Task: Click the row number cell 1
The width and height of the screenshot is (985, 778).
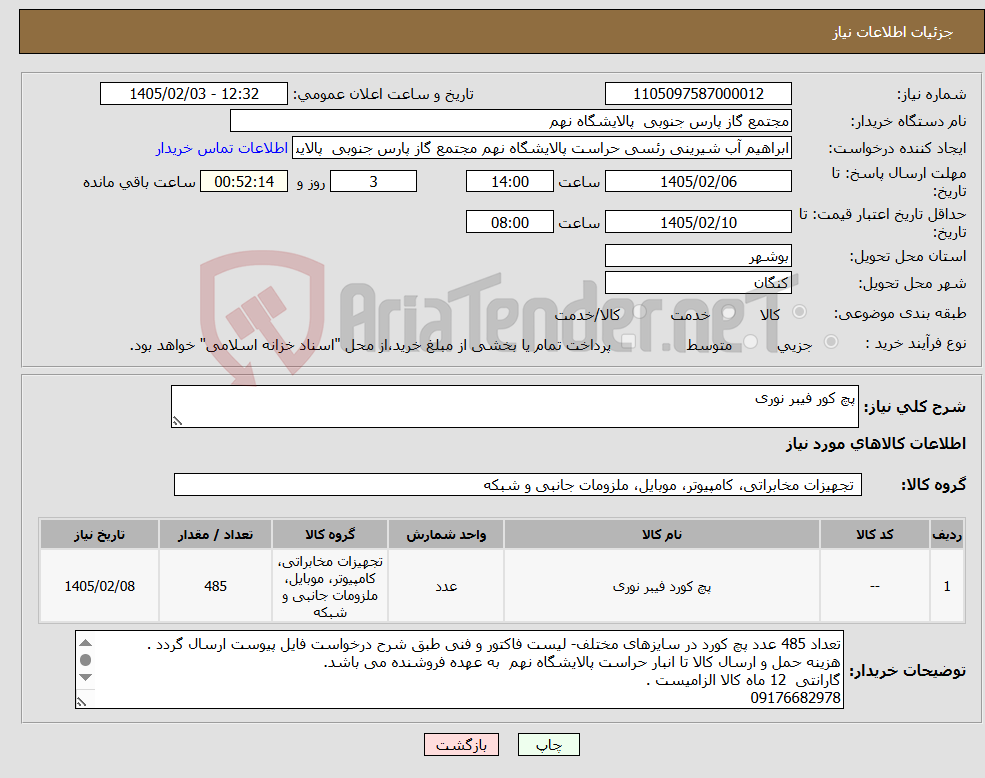Action: click(x=947, y=586)
